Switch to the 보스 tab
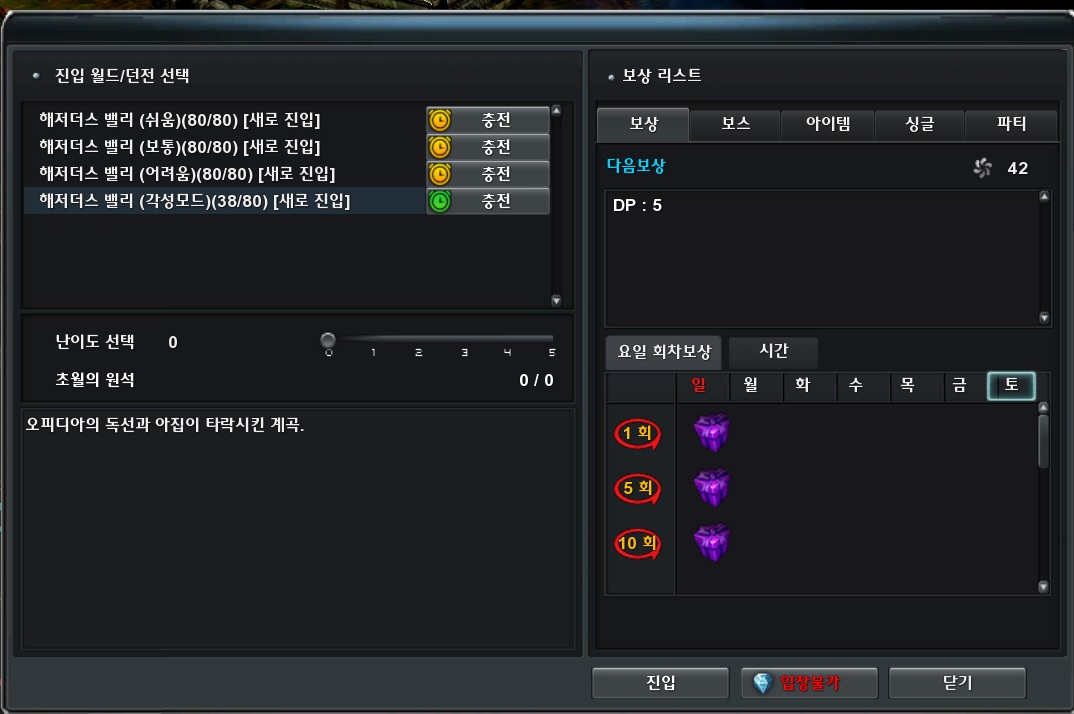This screenshot has height=714, width=1074. [x=736, y=124]
